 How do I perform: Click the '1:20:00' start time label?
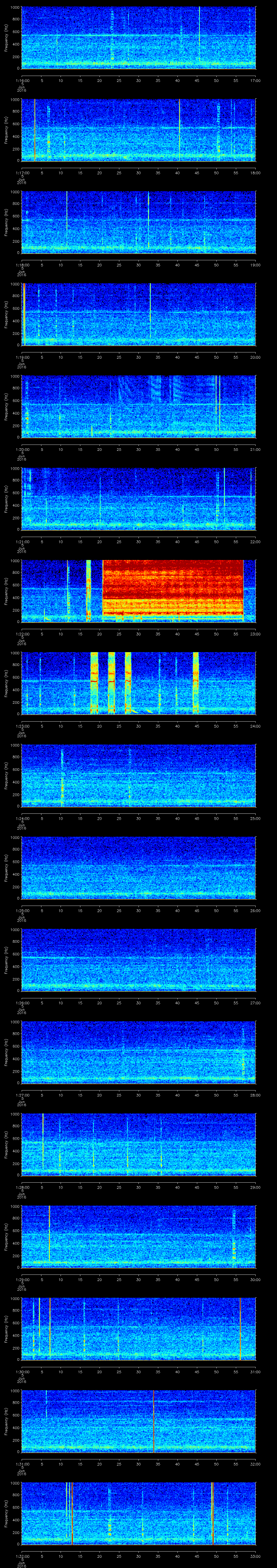coord(22,449)
